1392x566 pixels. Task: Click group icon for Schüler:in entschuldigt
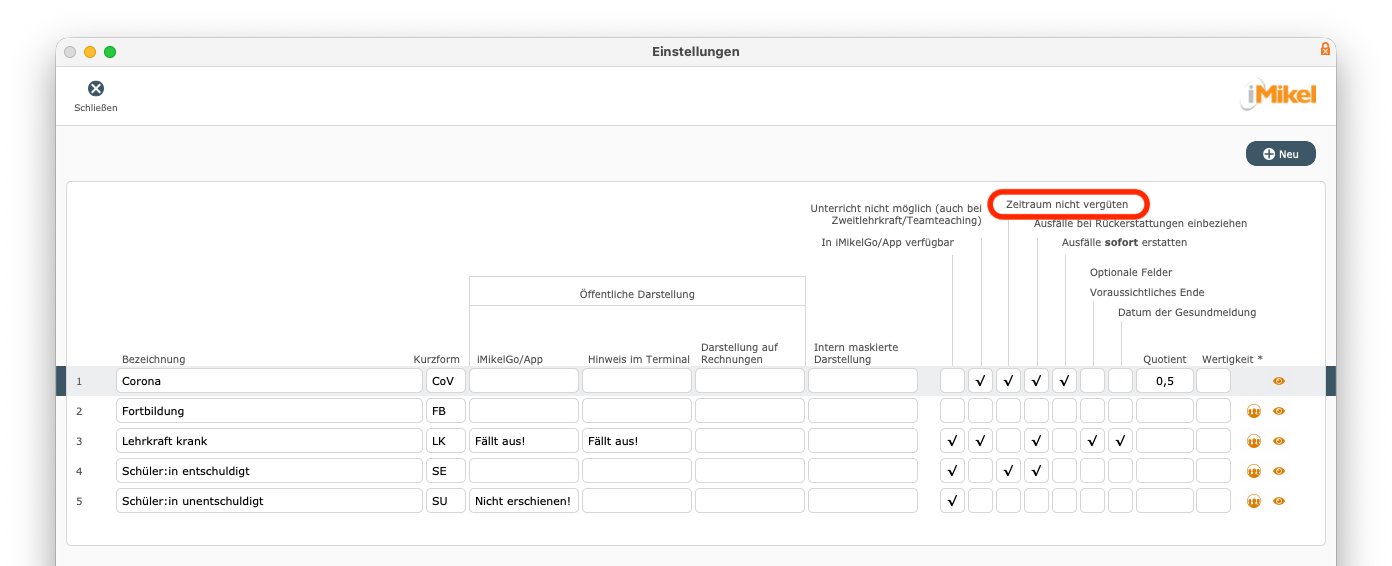pos(1254,471)
